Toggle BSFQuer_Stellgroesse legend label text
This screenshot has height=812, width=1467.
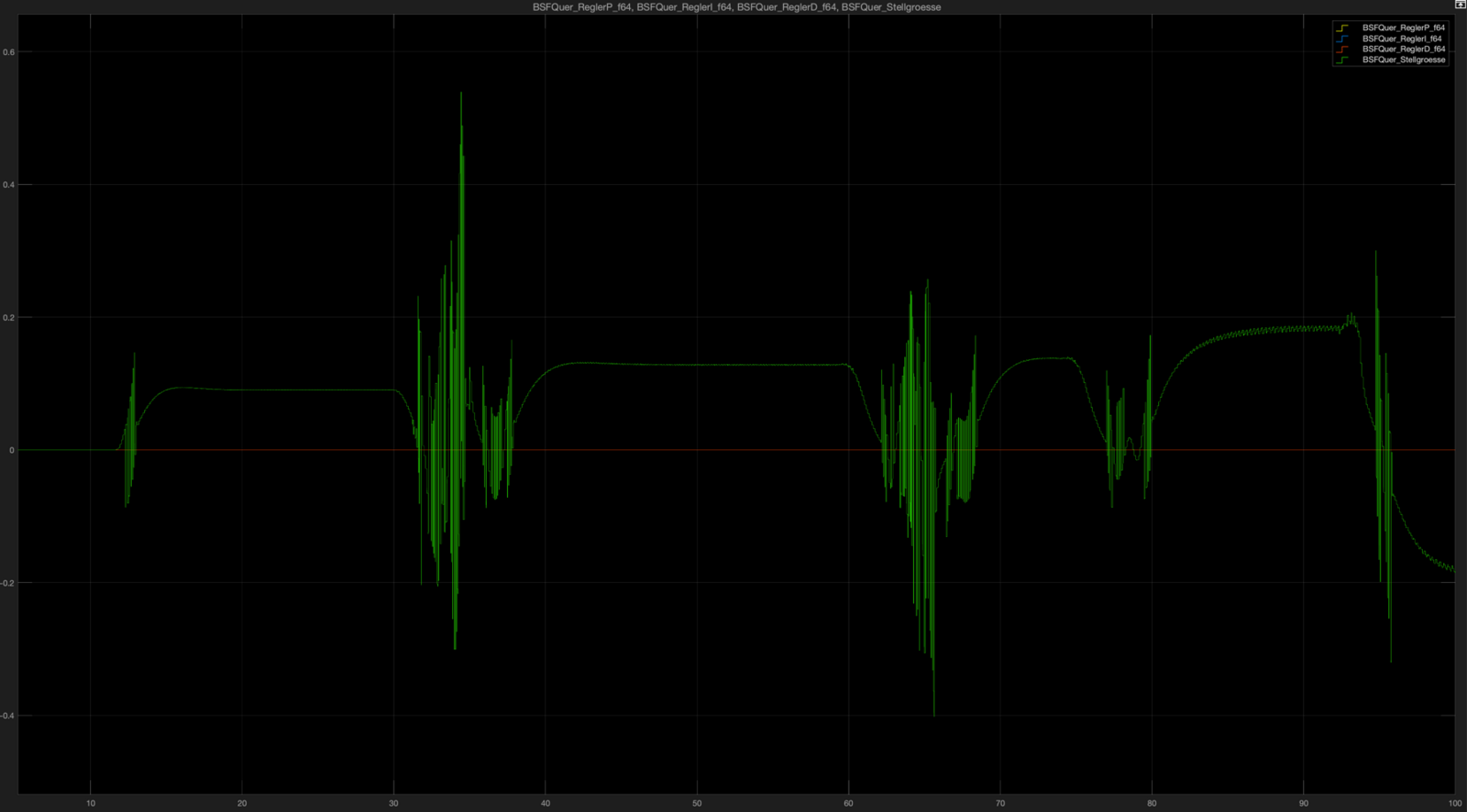pyautogui.click(x=1403, y=60)
